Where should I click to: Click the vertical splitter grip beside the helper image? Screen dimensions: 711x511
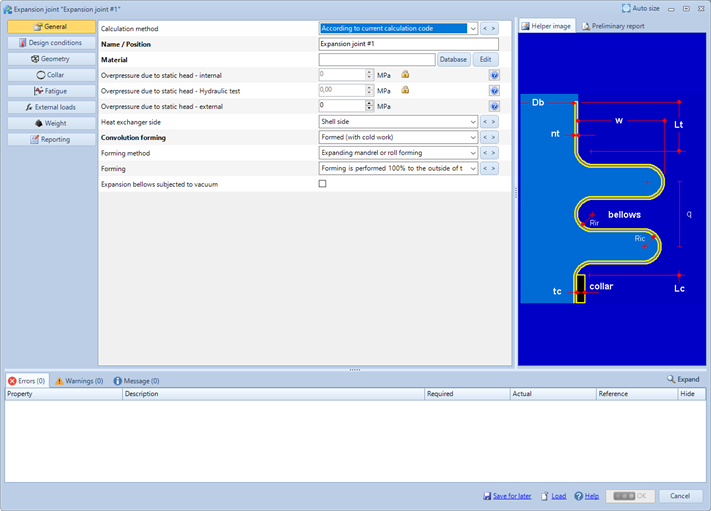(516, 193)
